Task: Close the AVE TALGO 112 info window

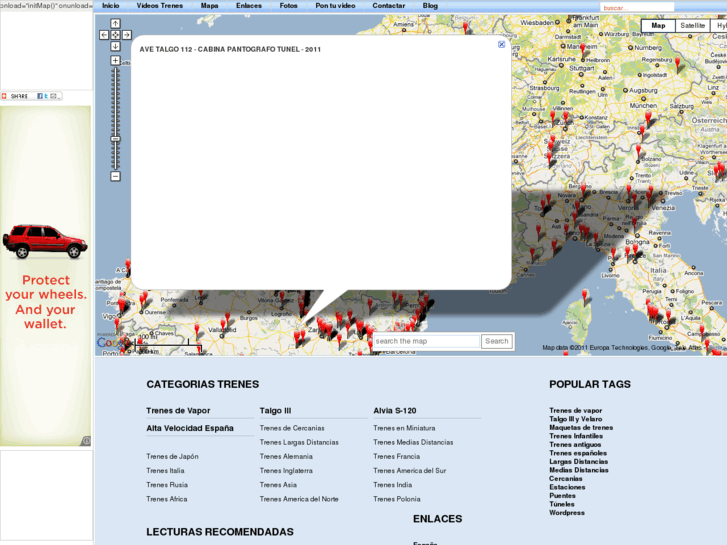Action: pyautogui.click(x=501, y=44)
